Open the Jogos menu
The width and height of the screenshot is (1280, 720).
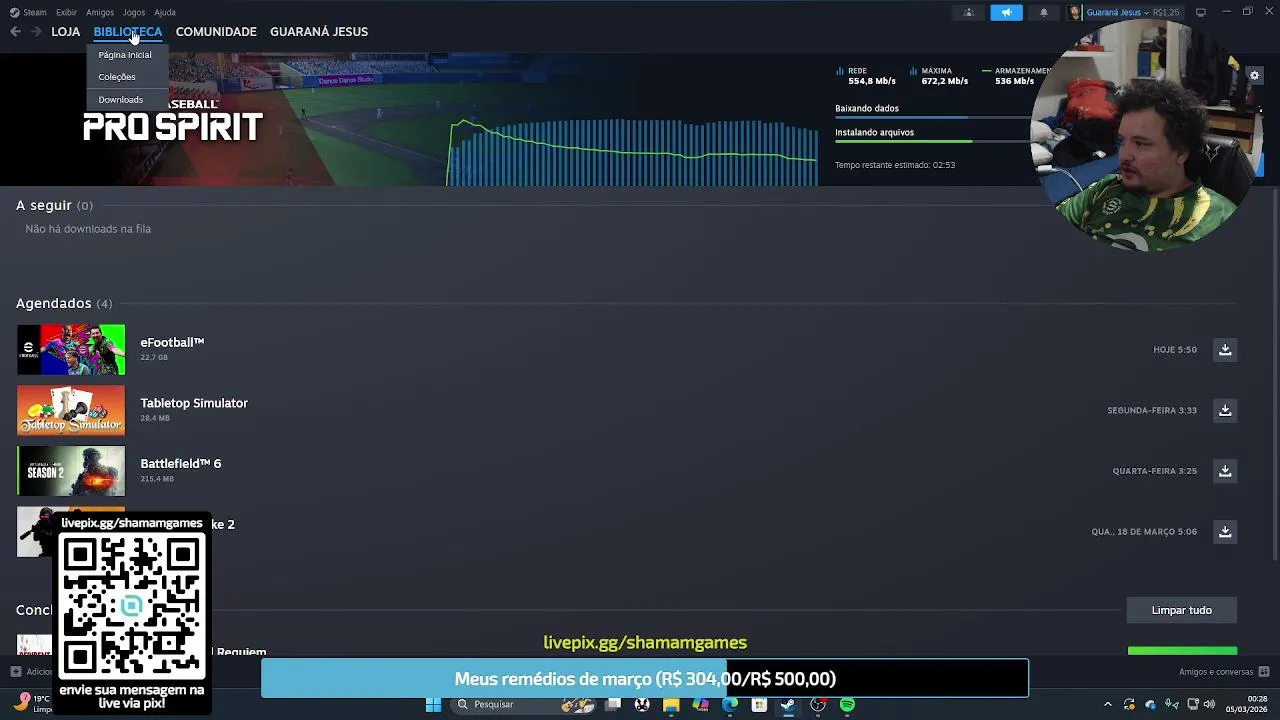(x=134, y=12)
